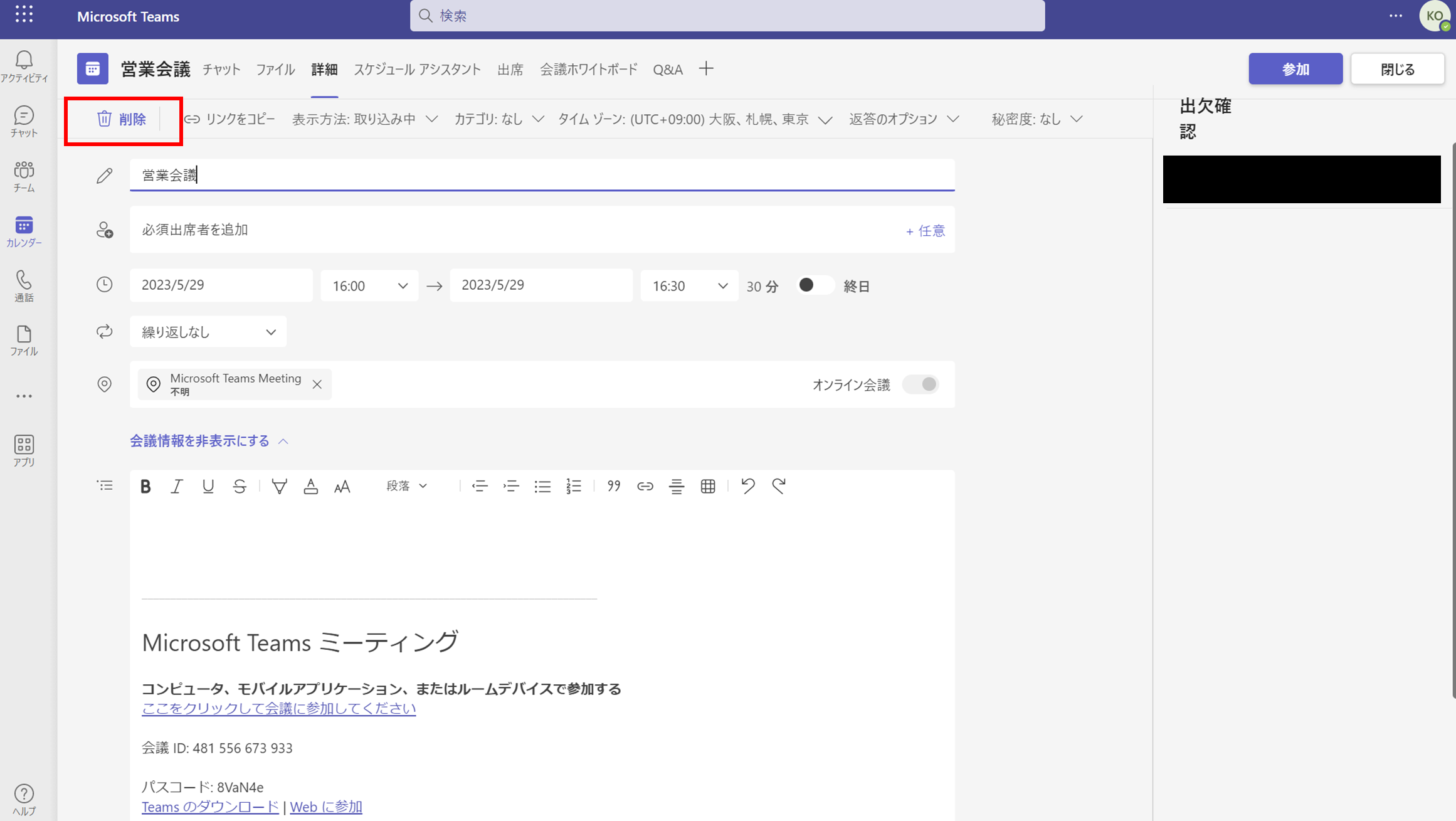Switch to スケジュール アシスタント tab
The height and width of the screenshot is (821, 1456).
point(417,69)
